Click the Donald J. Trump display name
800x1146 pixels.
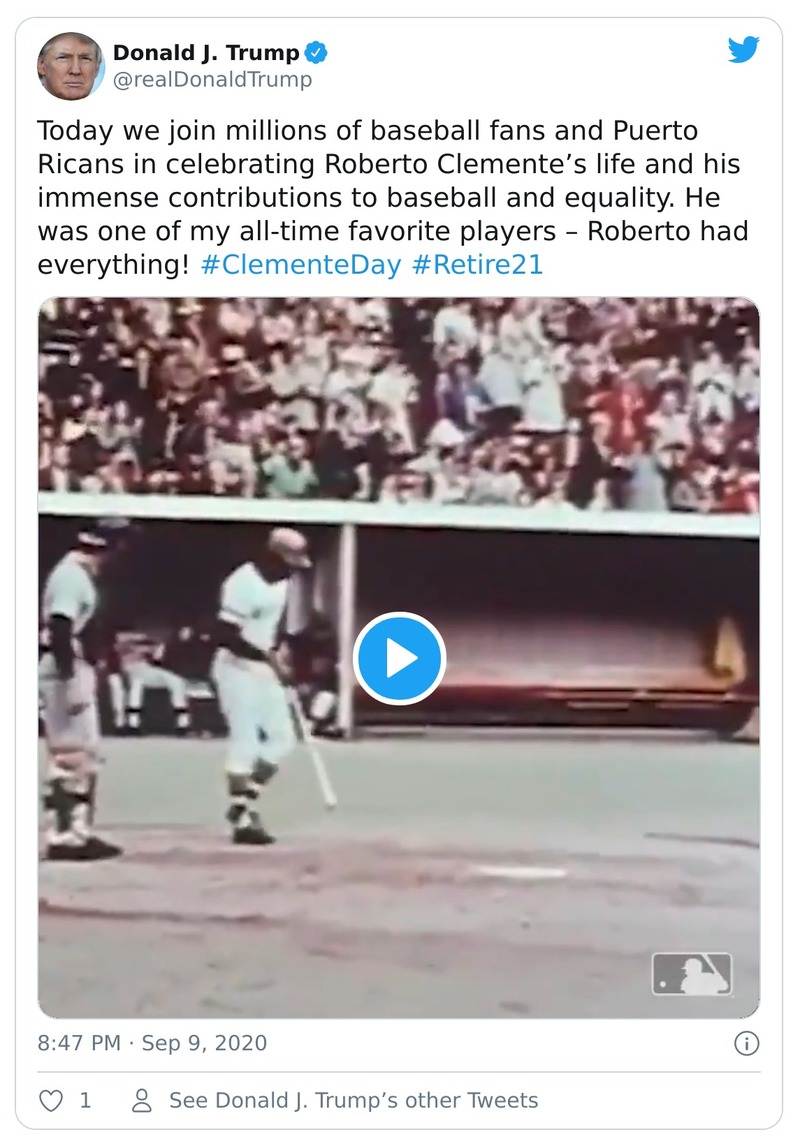(x=206, y=53)
